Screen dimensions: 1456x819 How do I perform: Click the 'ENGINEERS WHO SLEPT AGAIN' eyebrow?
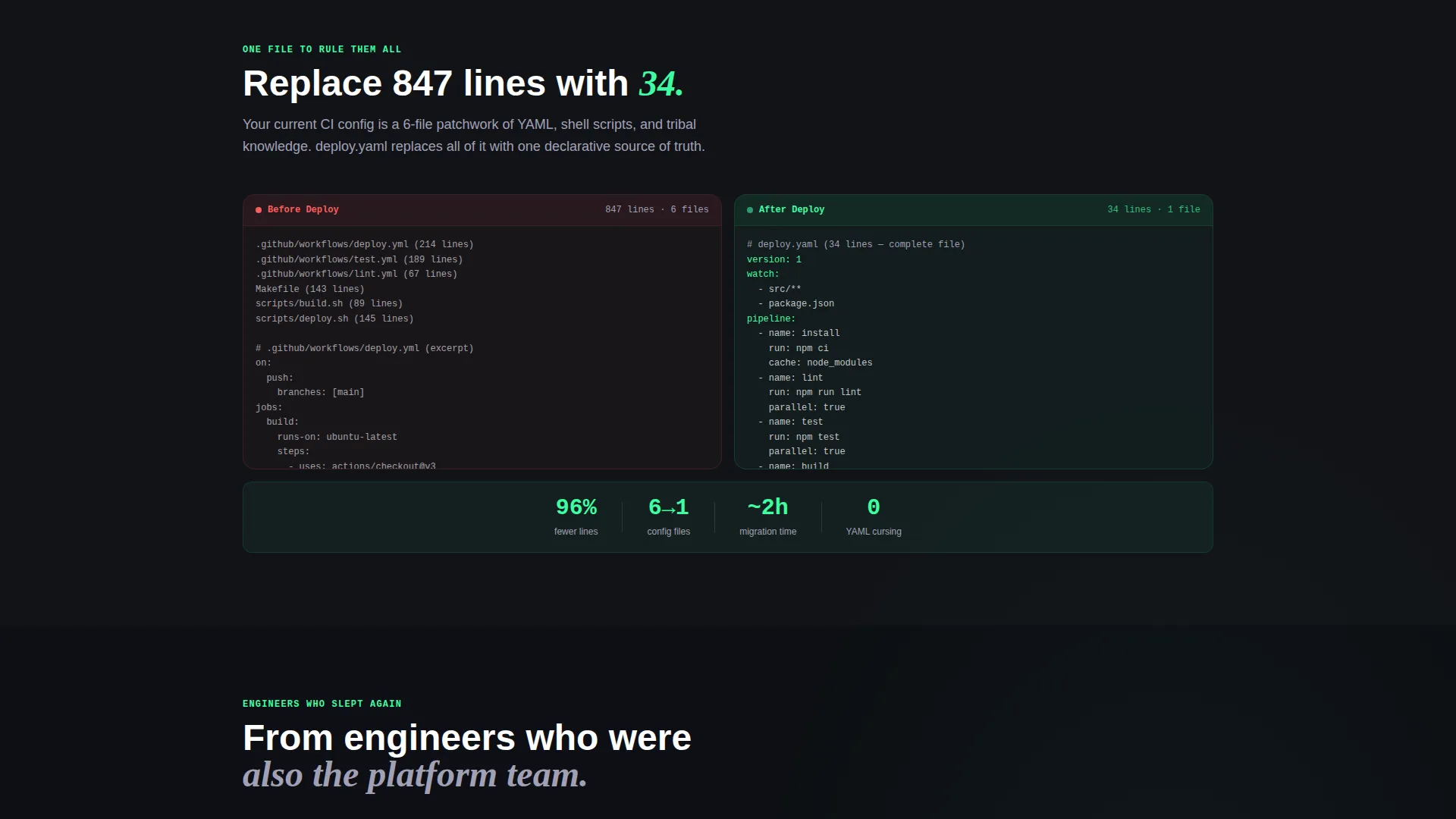[322, 704]
